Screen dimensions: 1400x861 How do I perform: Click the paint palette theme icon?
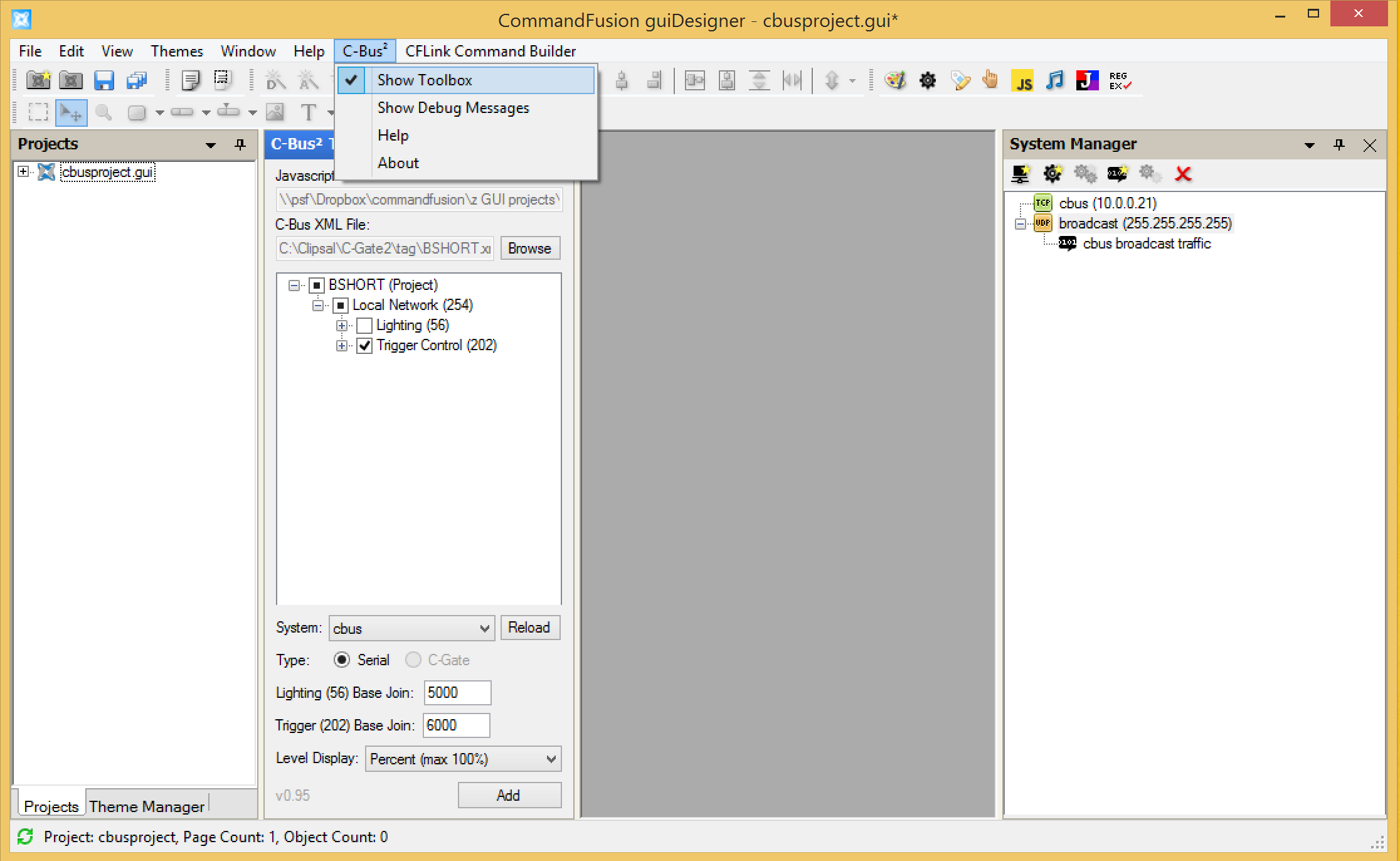[x=895, y=80]
